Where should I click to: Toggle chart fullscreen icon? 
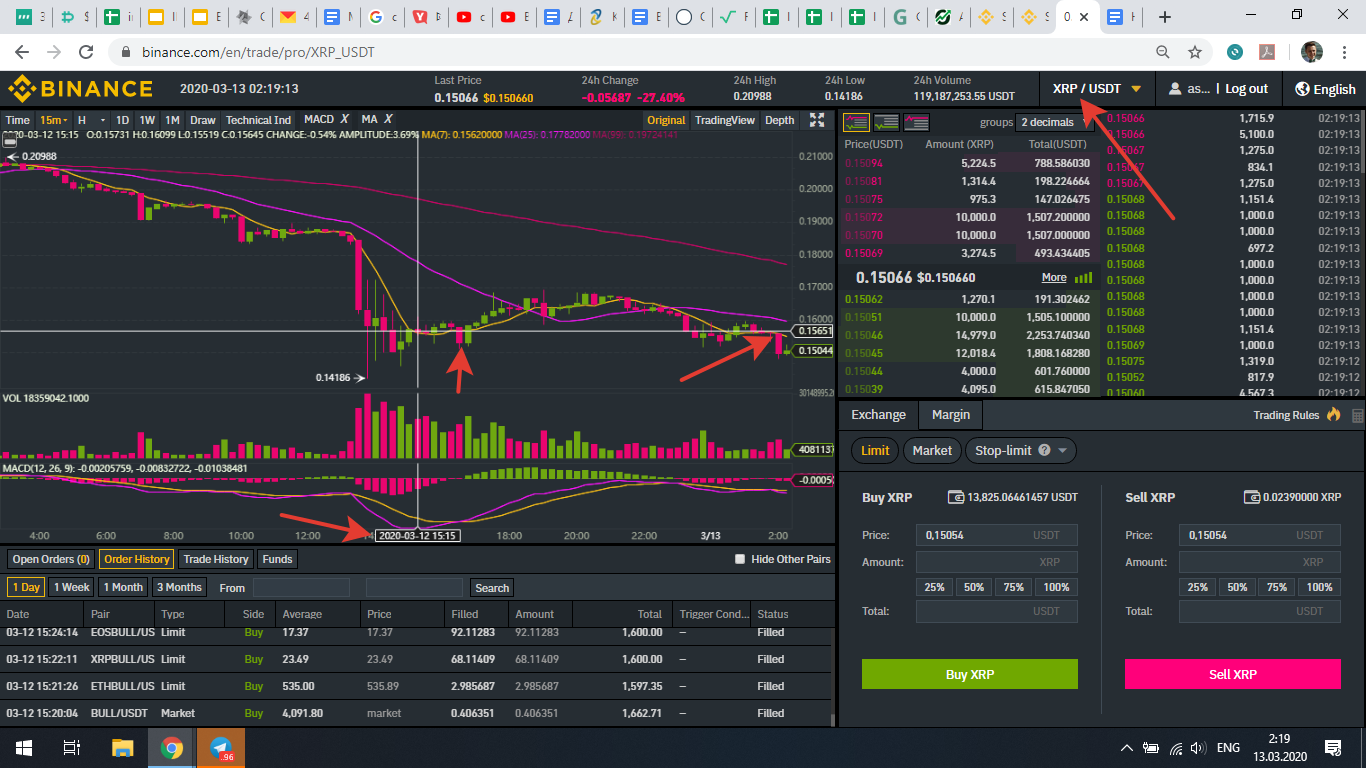(x=817, y=120)
